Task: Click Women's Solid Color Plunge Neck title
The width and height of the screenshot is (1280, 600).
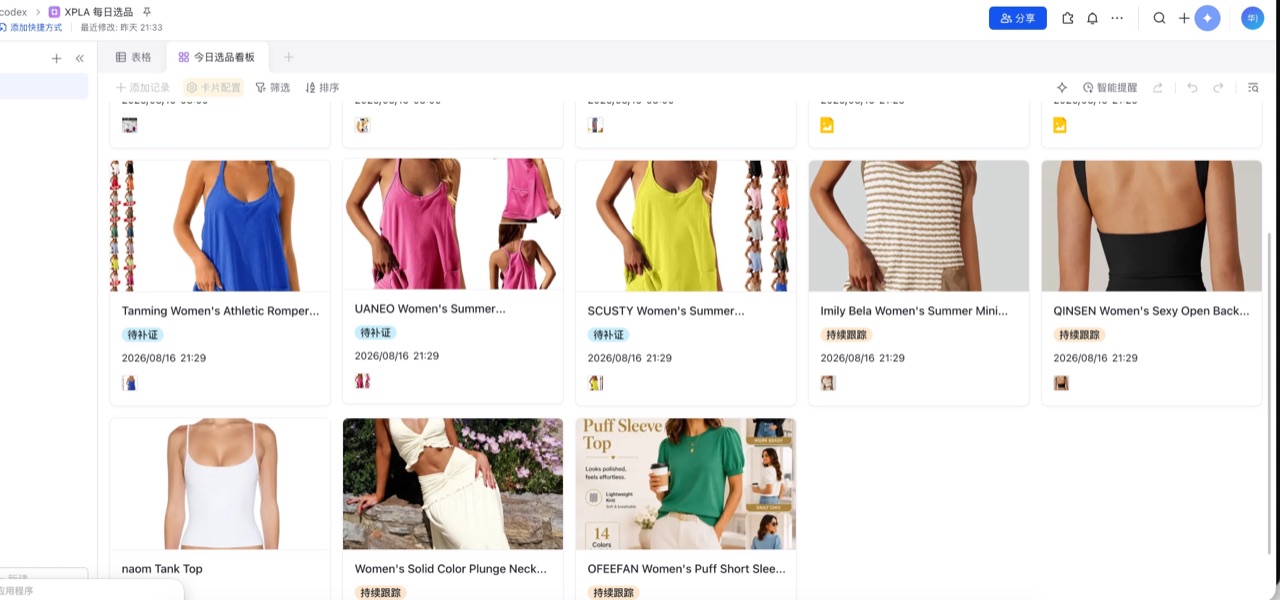Action: (451, 569)
